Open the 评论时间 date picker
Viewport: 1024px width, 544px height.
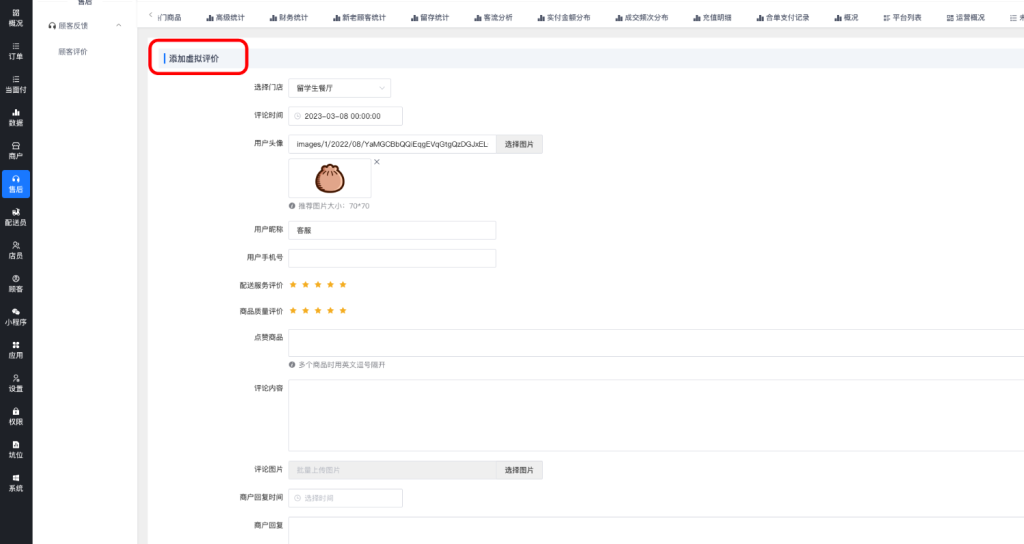point(345,116)
